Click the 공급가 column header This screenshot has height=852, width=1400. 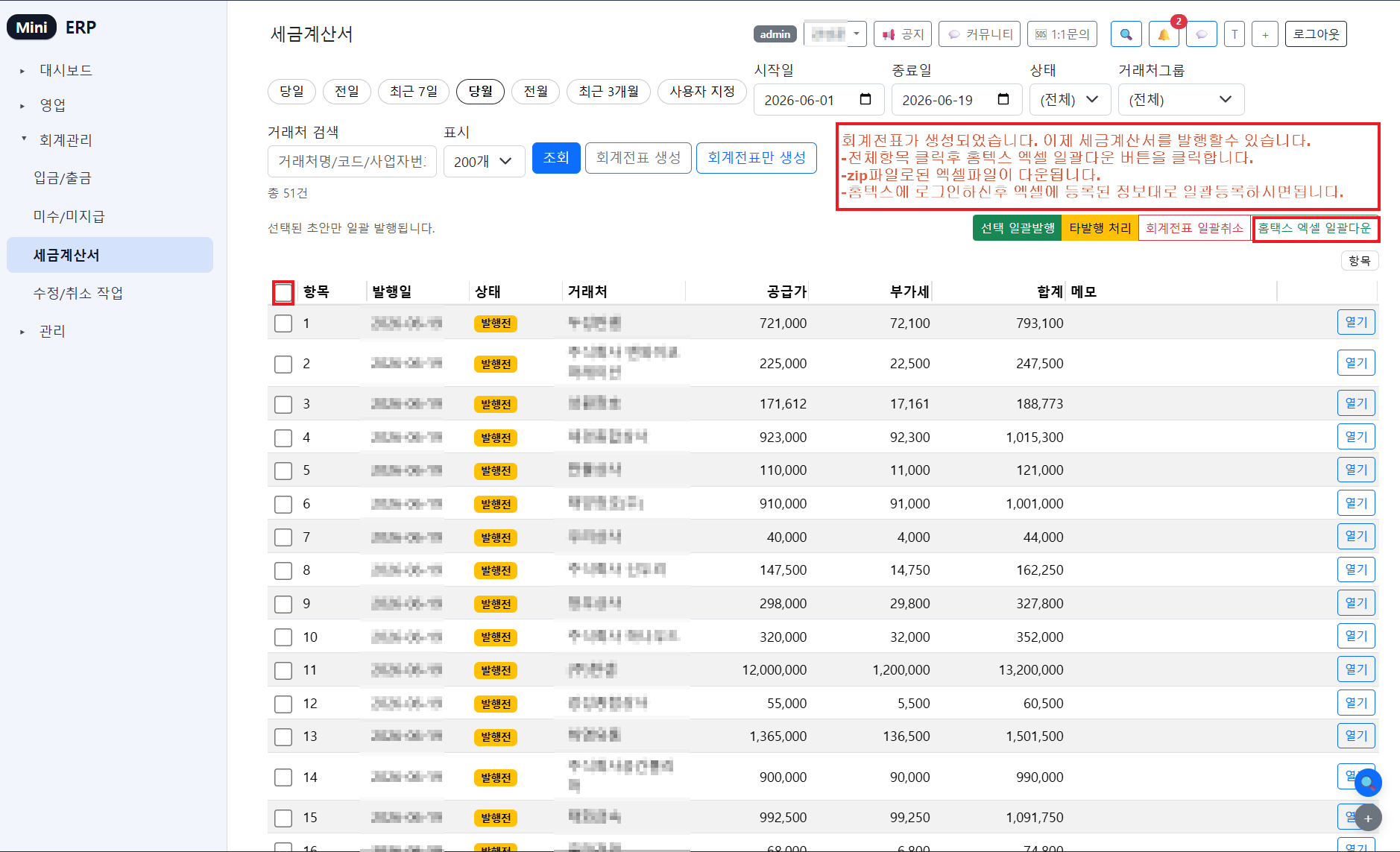click(x=787, y=292)
